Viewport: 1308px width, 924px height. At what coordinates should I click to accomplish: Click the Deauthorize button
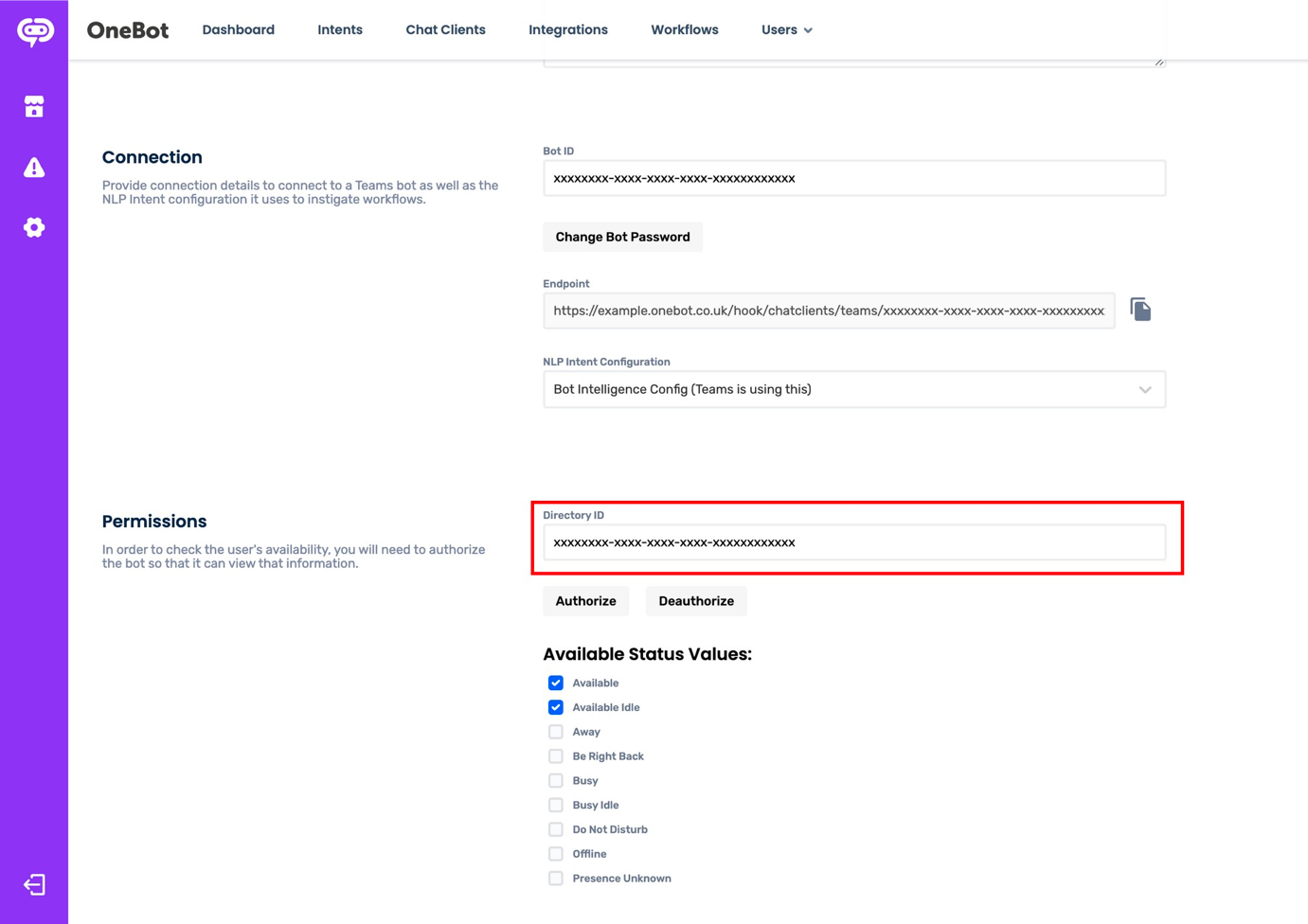point(696,601)
